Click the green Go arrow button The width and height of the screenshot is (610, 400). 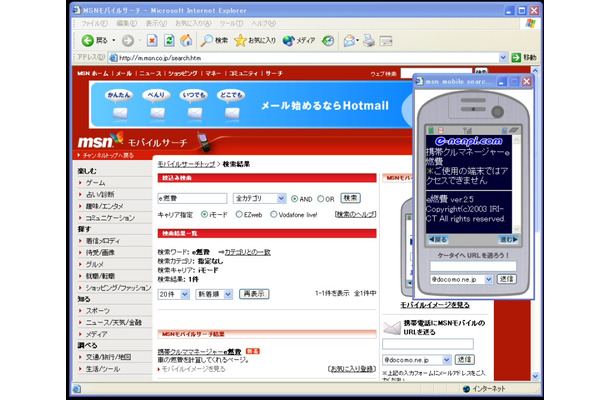[x=516, y=58]
